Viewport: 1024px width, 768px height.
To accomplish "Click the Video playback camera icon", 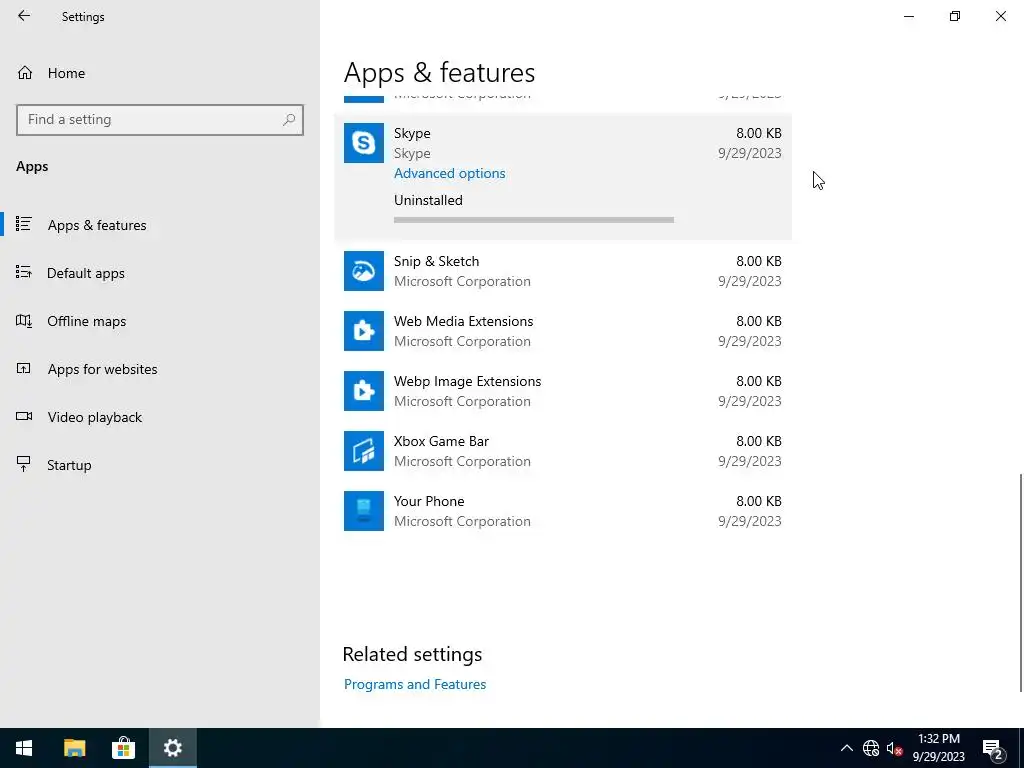I will [24, 417].
